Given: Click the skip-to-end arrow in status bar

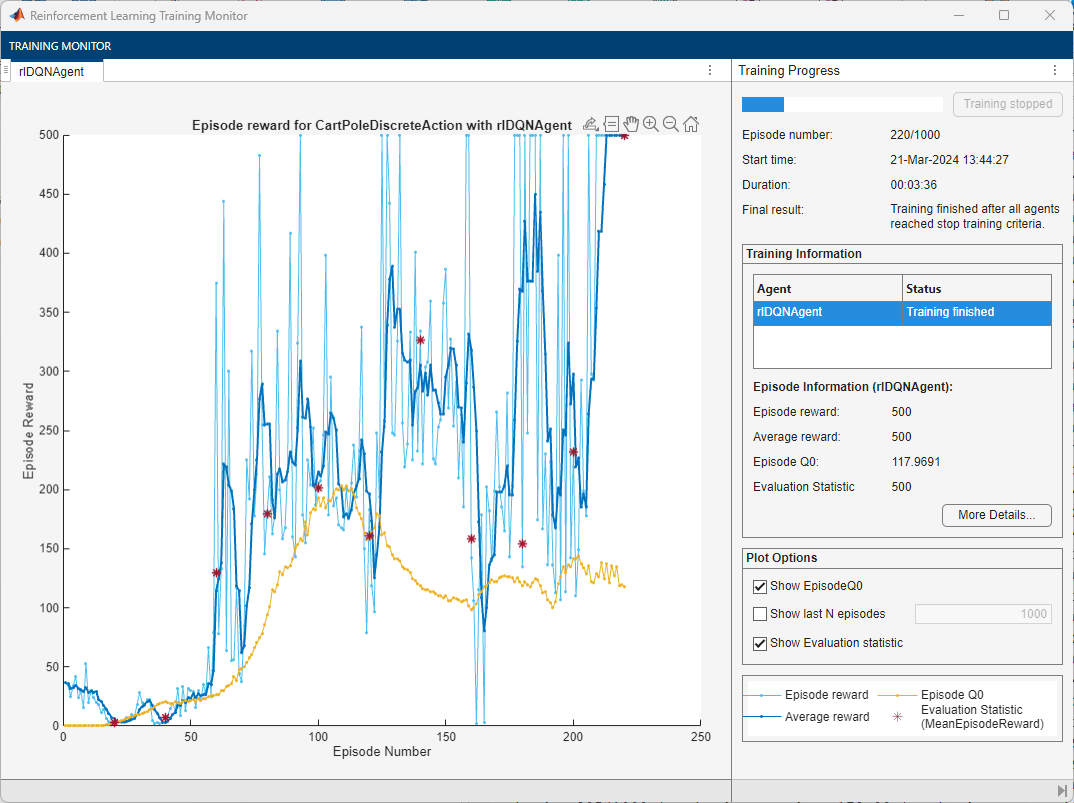Looking at the screenshot, I should pos(1061,791).
